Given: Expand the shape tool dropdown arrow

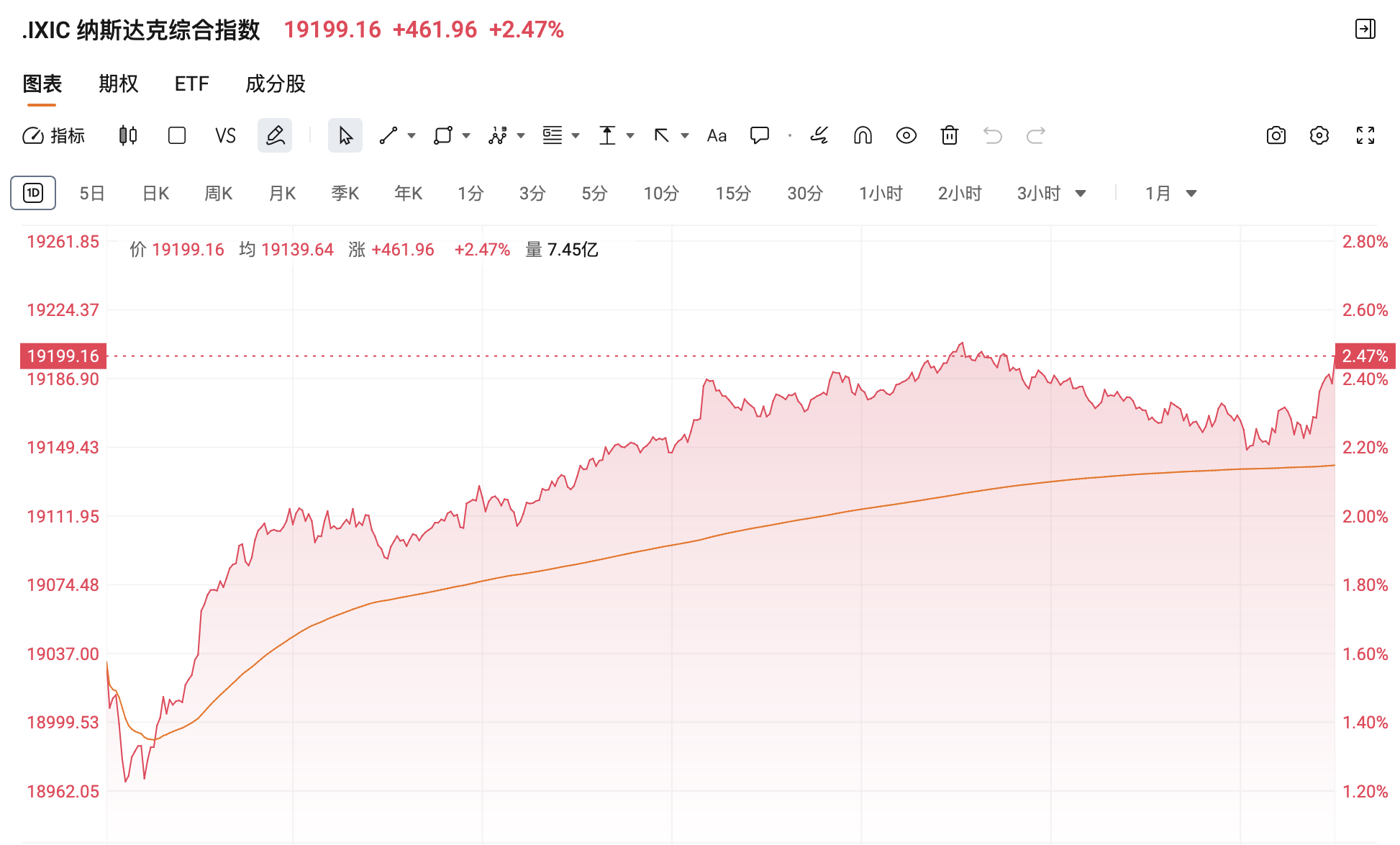Looking at the screenshot, I should point(466,135).
